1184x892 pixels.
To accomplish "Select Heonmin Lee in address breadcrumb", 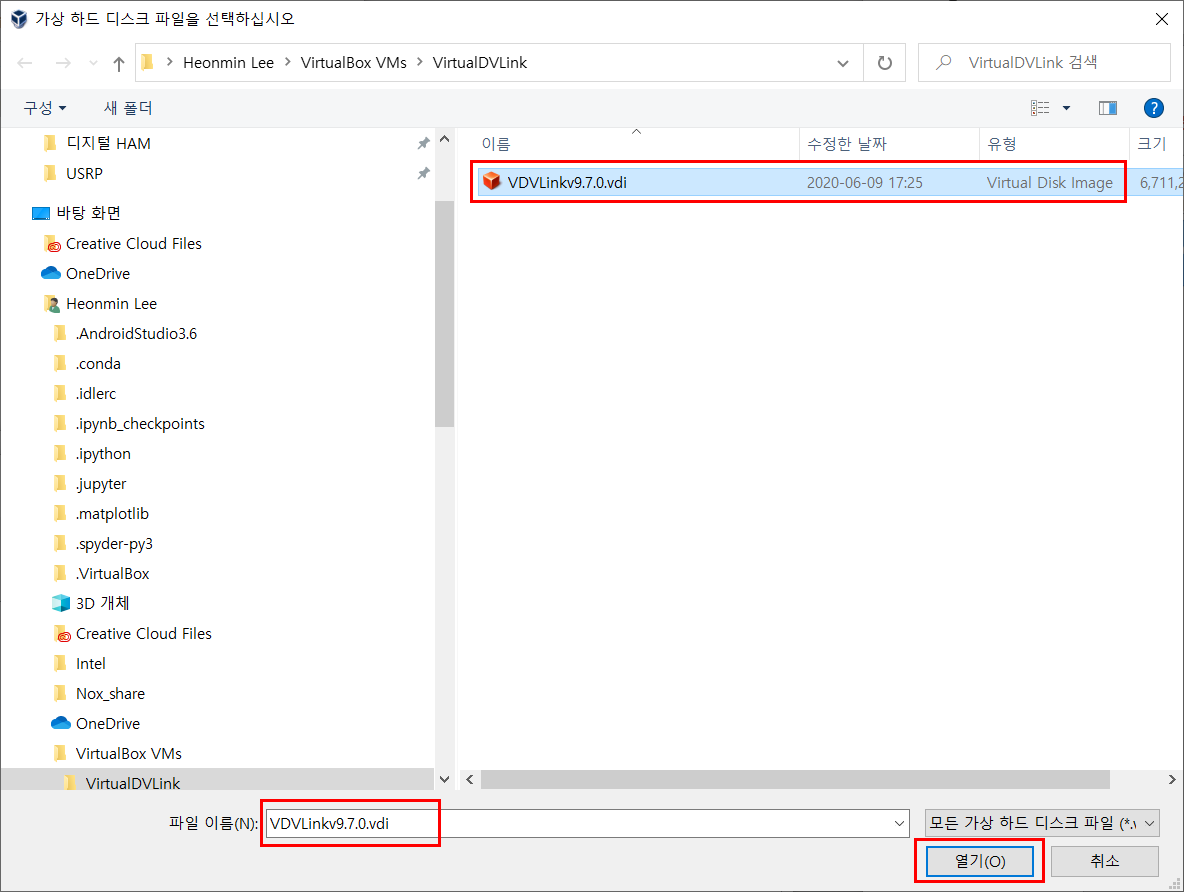I will point(228,63).
